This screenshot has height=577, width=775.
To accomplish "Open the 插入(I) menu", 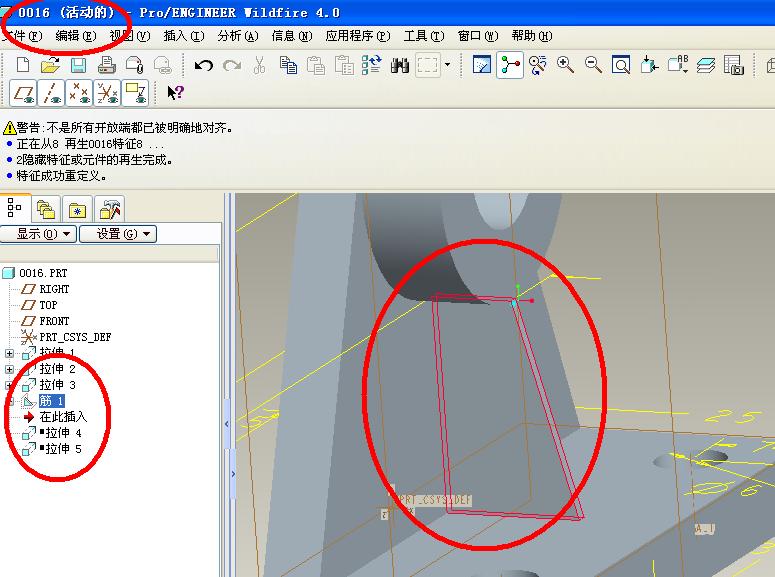I will [184, 36].
